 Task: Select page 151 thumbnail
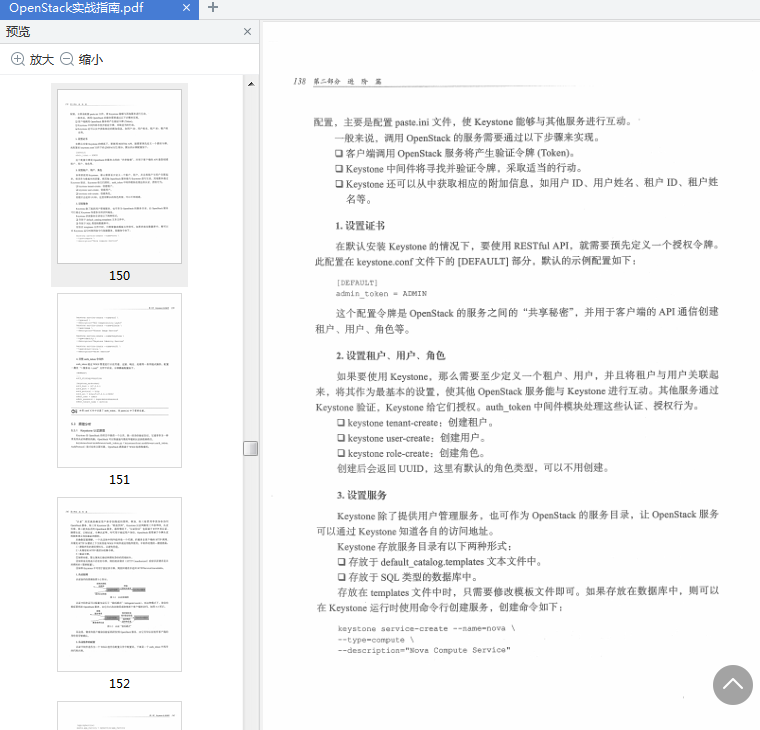coord(119,381)
